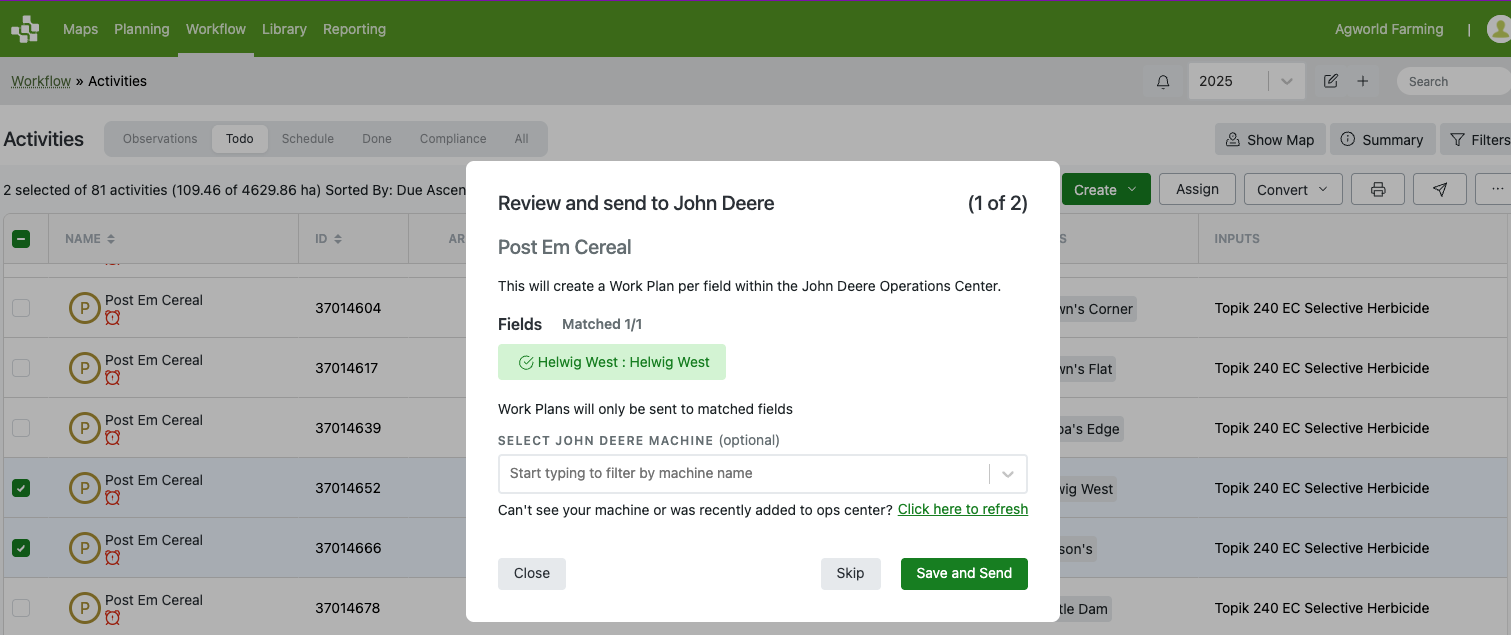
Task: Check the box for activity 37014678
Action: (x=21, y=608)
